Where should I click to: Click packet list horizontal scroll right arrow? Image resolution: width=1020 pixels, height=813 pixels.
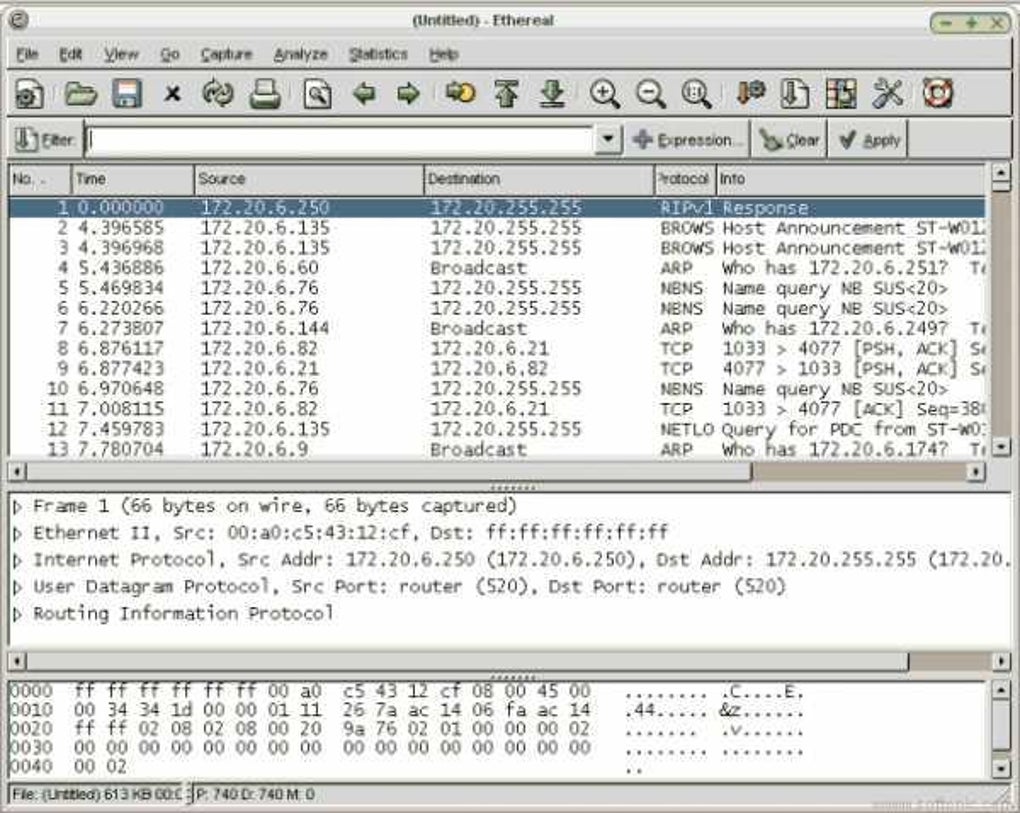pyautogui.click(x=976, y=472)
